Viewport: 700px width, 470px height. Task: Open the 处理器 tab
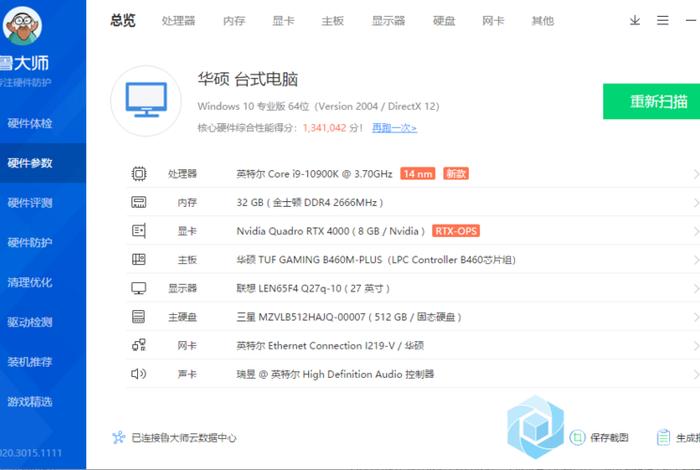pyautogui.click(x=179, y=21)
